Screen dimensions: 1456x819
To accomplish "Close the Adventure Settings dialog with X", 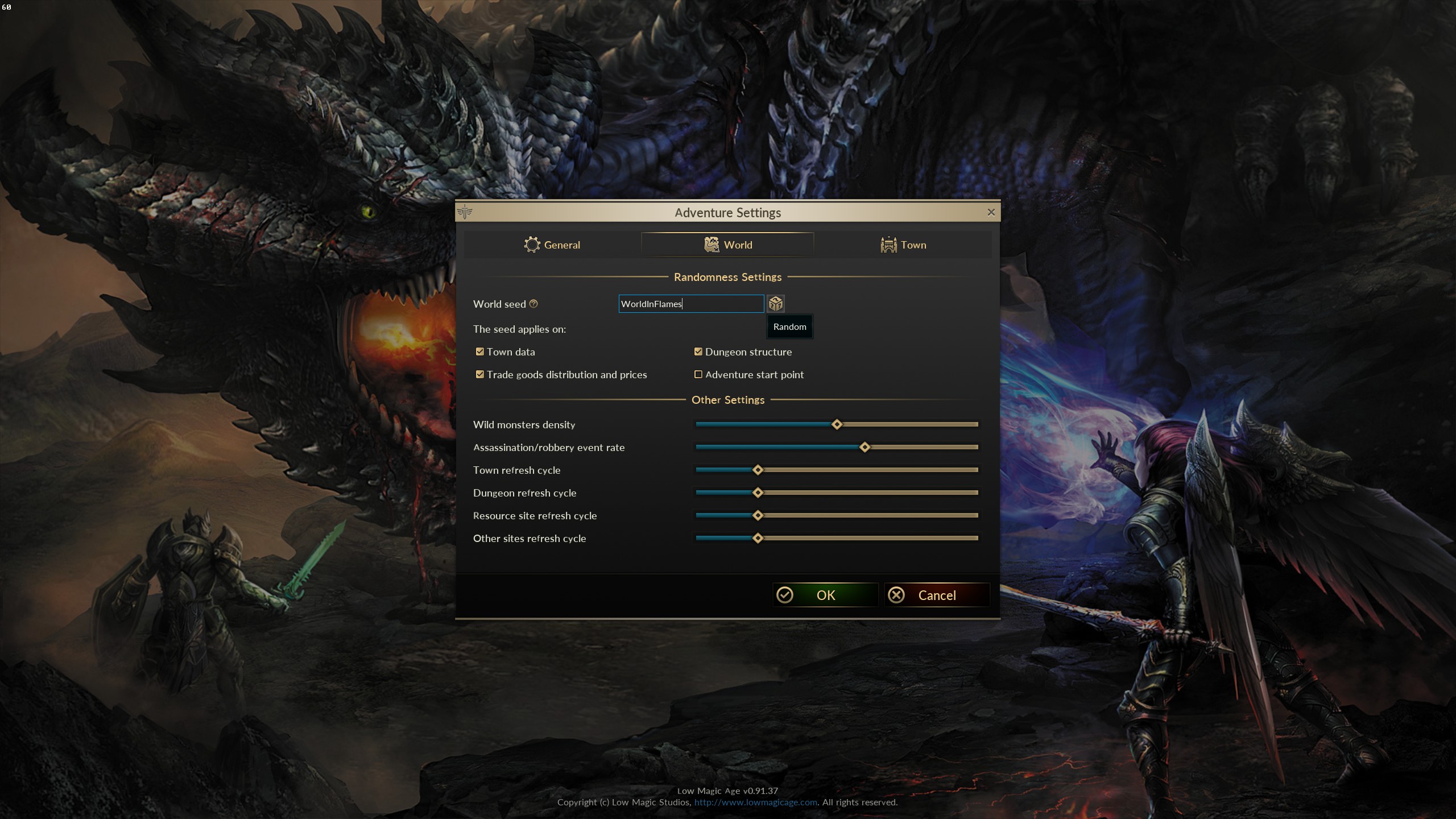I will [991, 212].
